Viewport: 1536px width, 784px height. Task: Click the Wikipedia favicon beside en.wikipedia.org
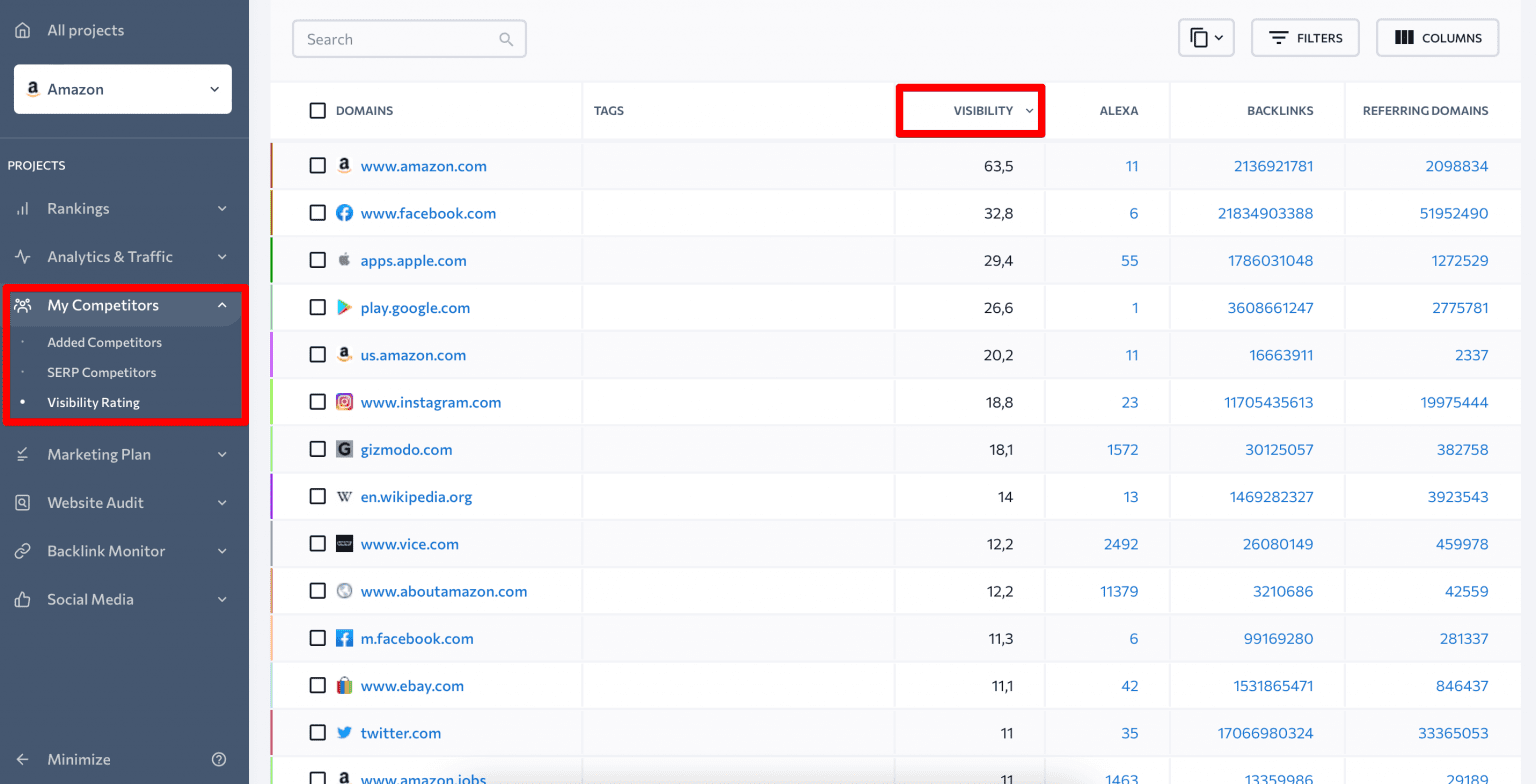[x=344, y=497]
